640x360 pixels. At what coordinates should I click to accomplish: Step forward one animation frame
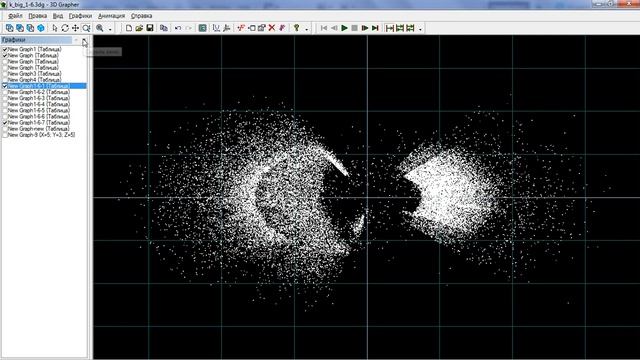[x=365, y=28]
